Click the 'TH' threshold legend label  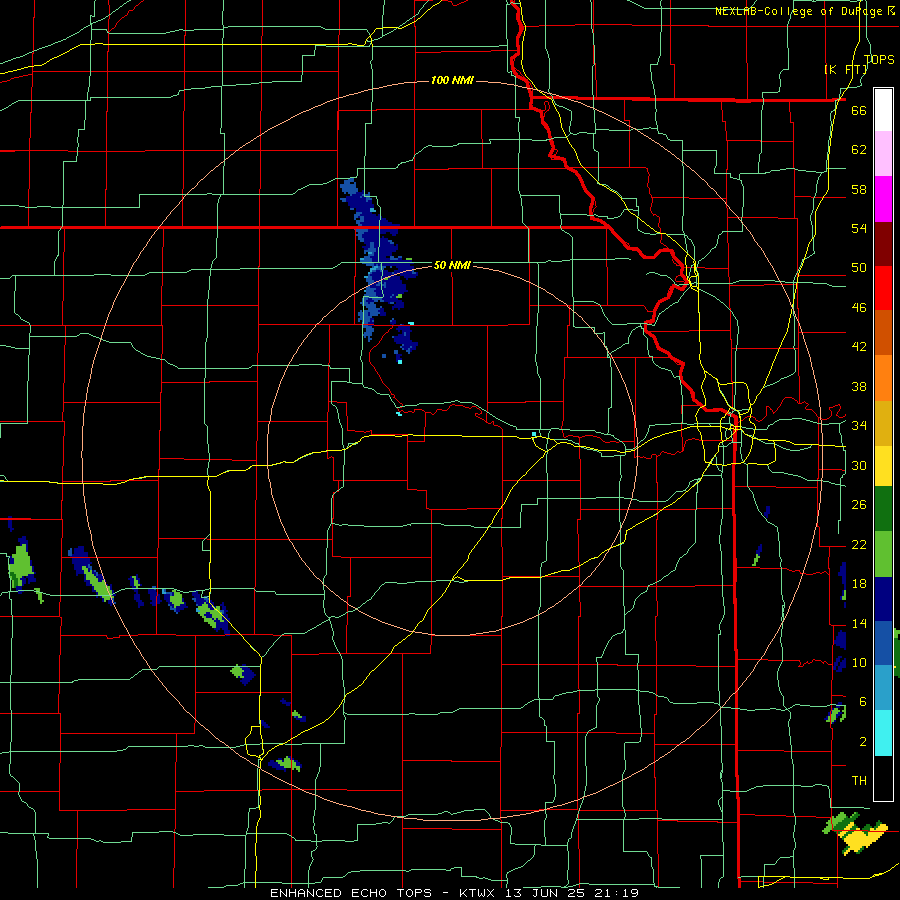[859, 781]
